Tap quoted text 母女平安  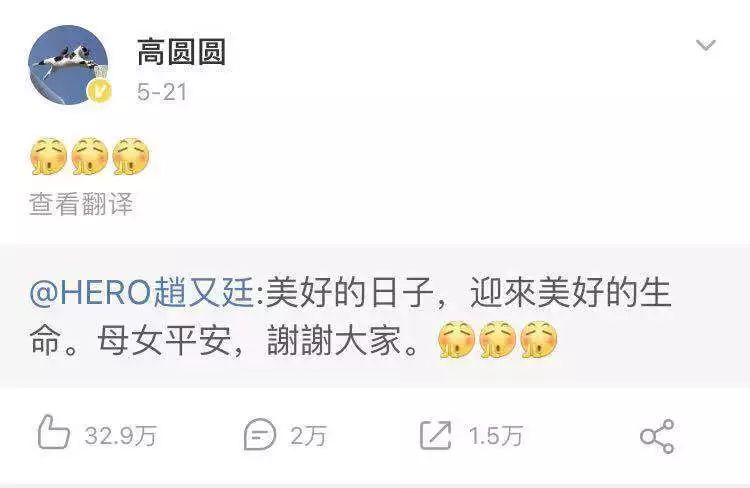click(x=165, y=341)
